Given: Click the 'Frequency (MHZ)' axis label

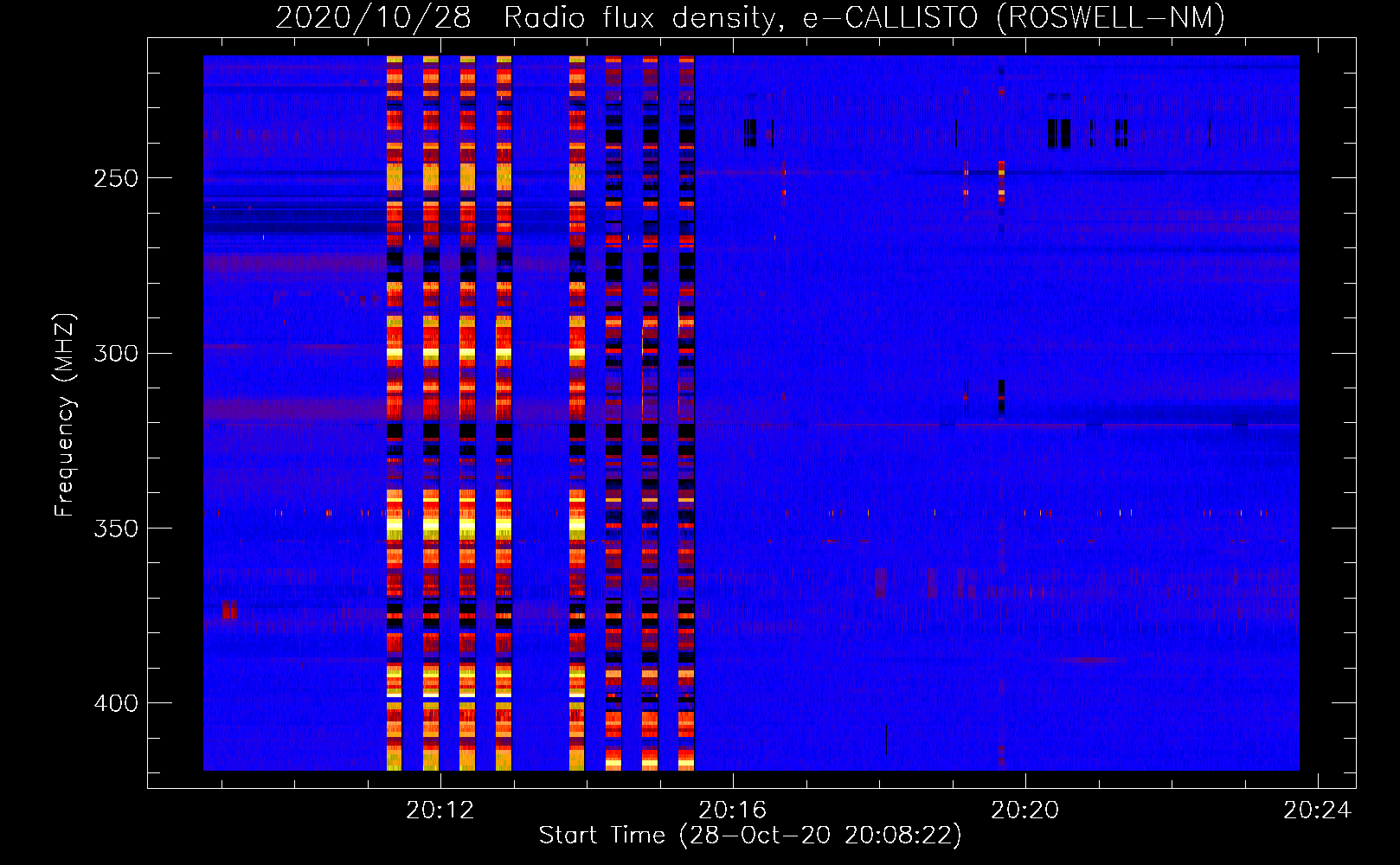Looking at the screenshot, I should tap(65, 415).
